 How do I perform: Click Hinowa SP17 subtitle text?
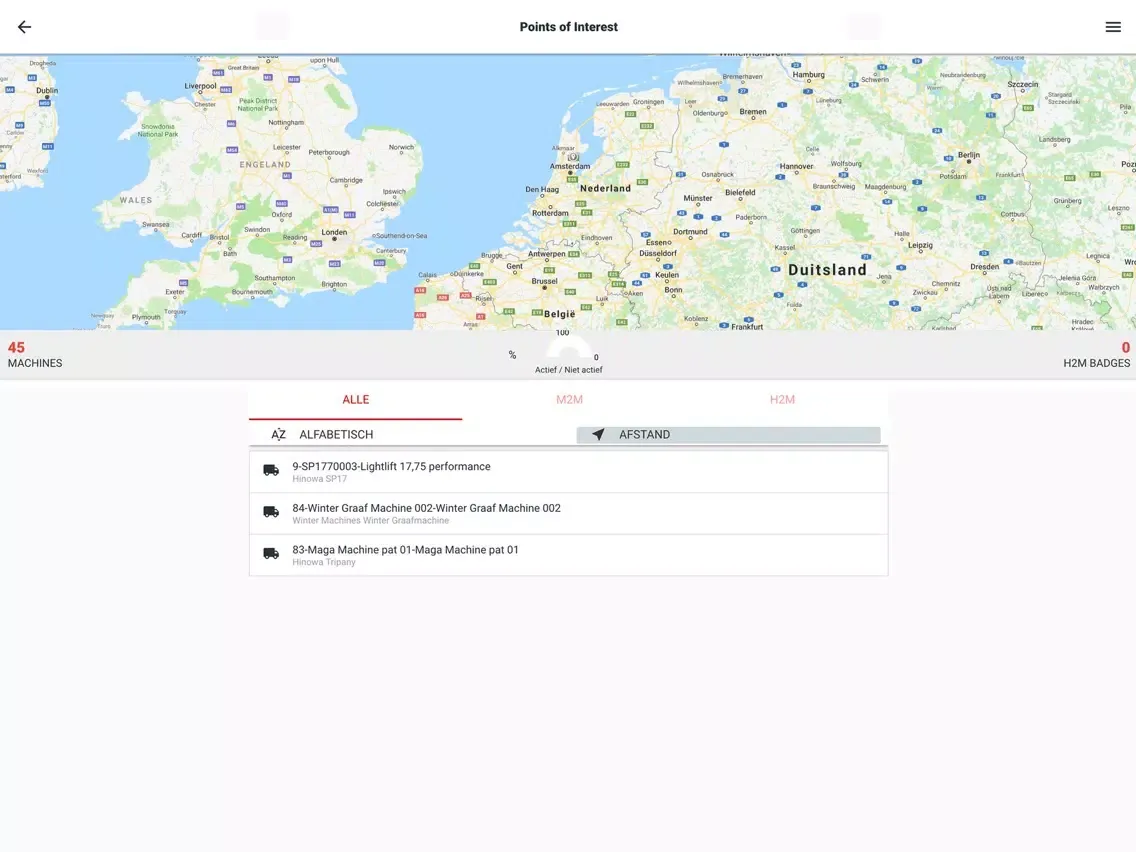[320, 479]
